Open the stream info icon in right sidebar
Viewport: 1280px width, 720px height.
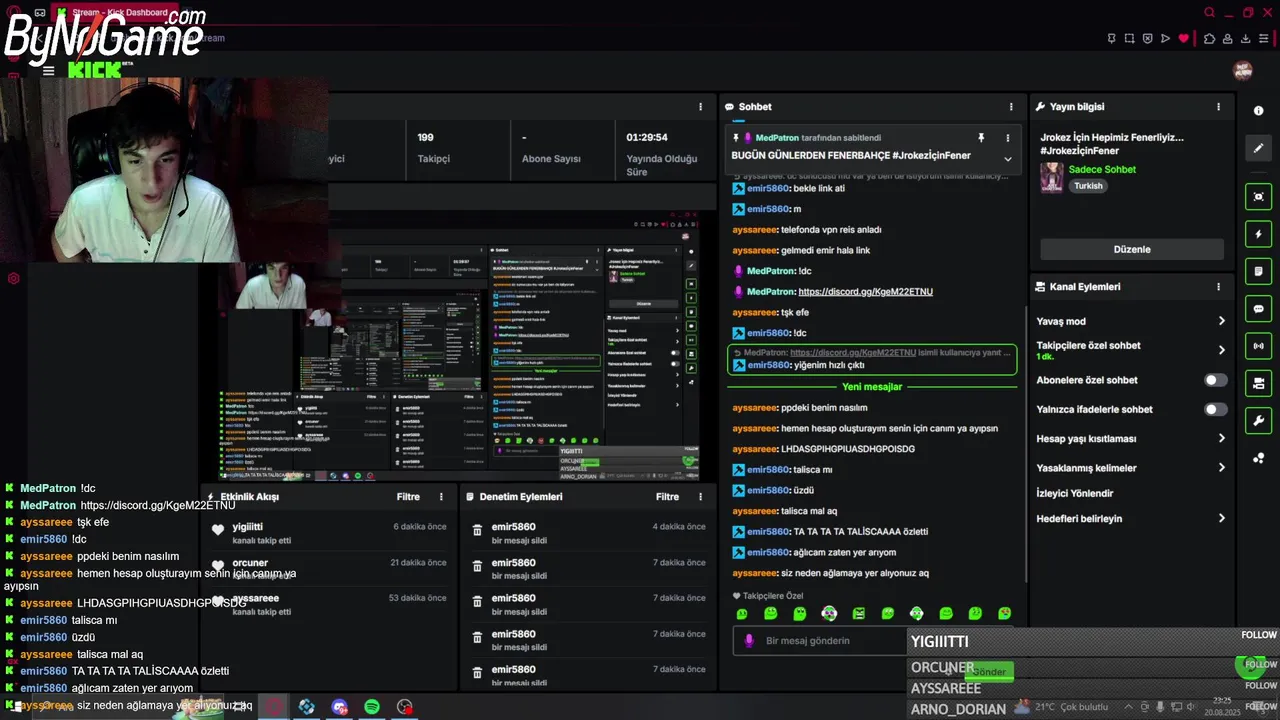1258,111
